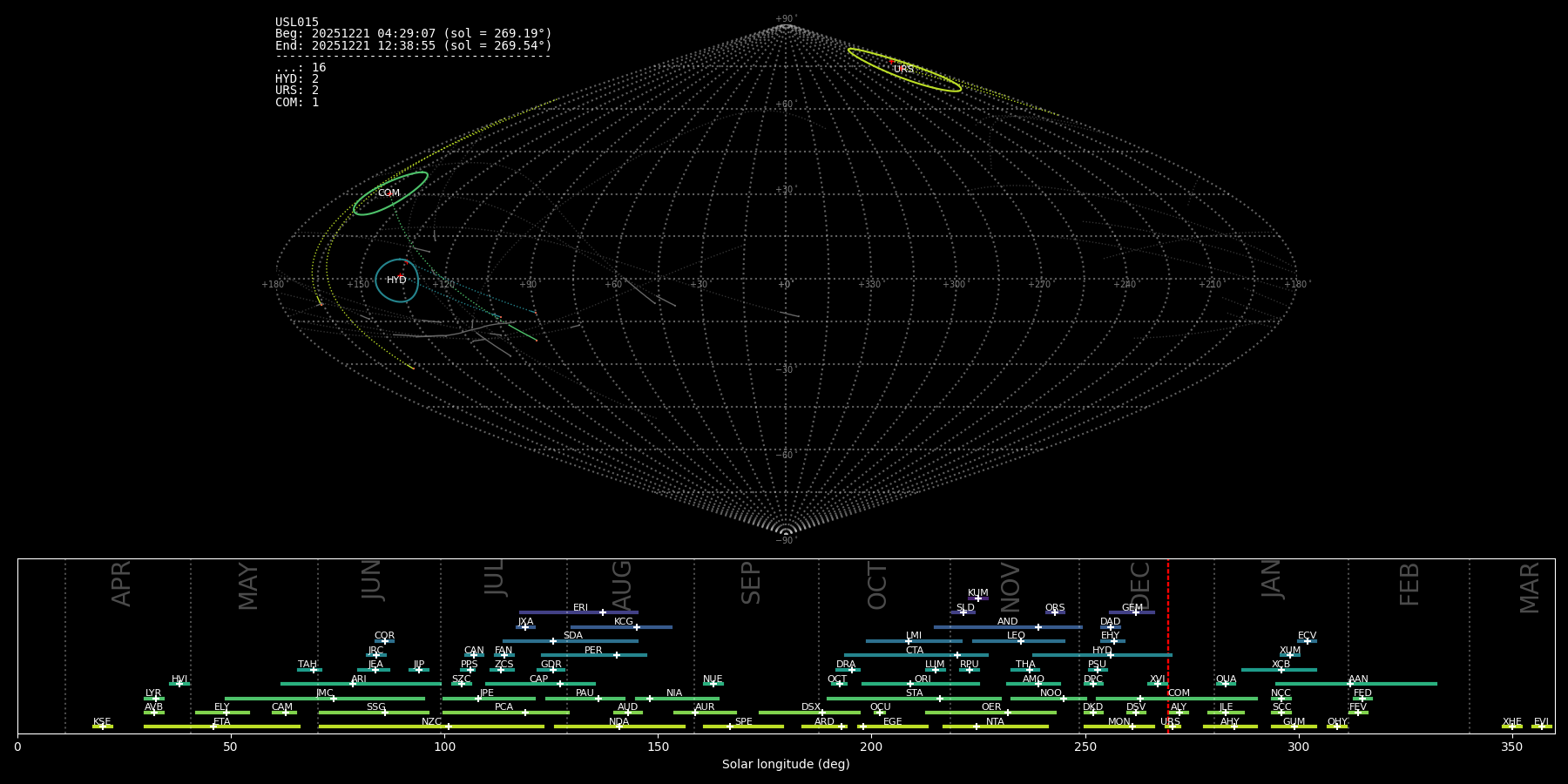This screenshot has height=784, width=1568.
Task: Click the URS radiant ellipse on sky map
Action: 904,70
